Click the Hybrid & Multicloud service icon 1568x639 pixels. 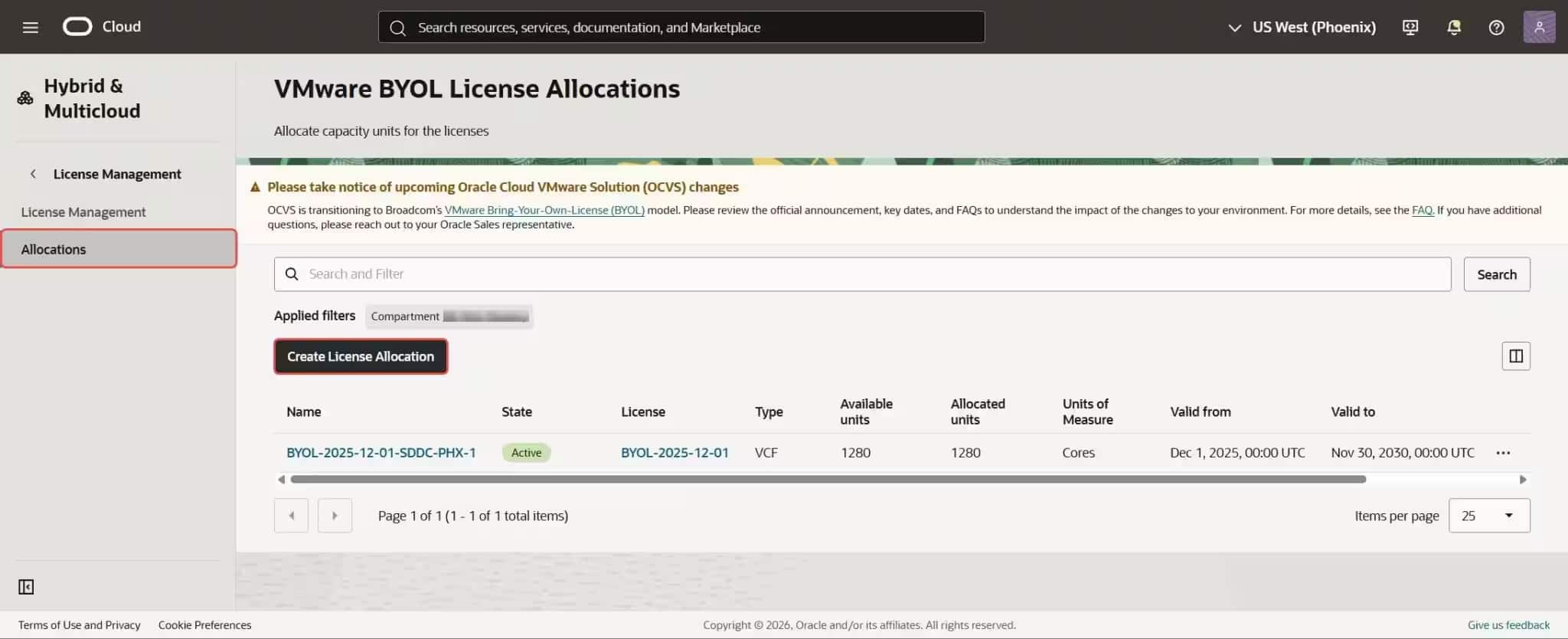(x=25, y=98)
